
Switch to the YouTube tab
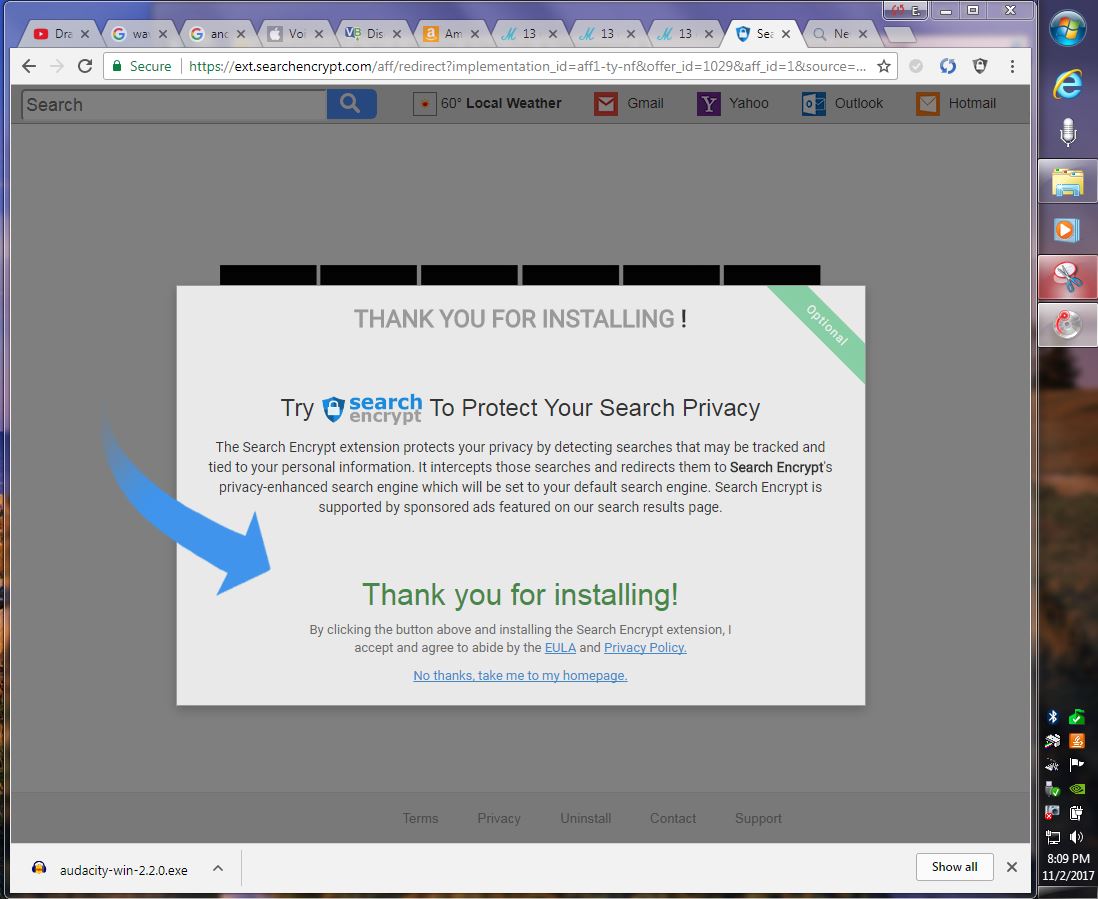60,34
